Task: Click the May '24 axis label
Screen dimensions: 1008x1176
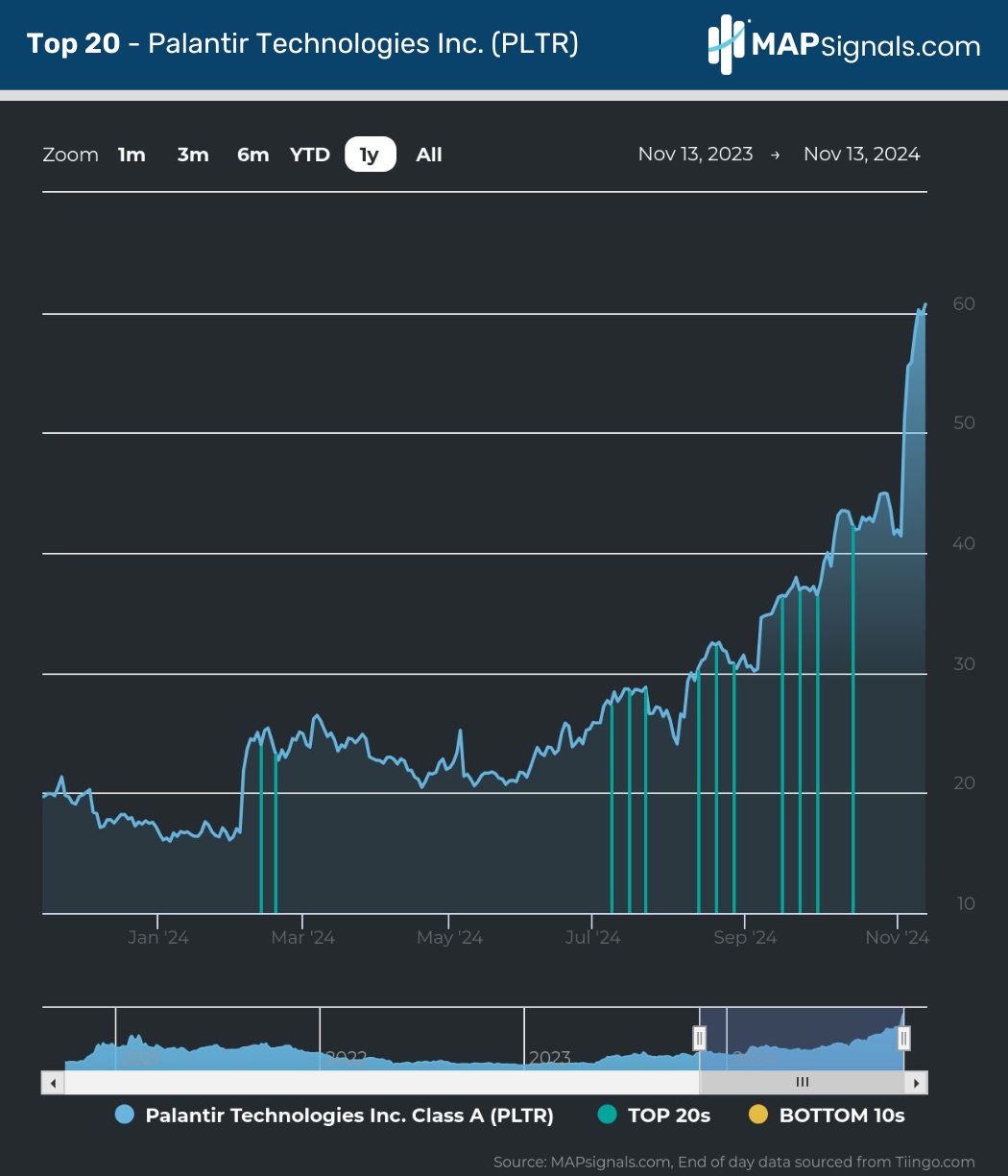Action: [449, 938]
